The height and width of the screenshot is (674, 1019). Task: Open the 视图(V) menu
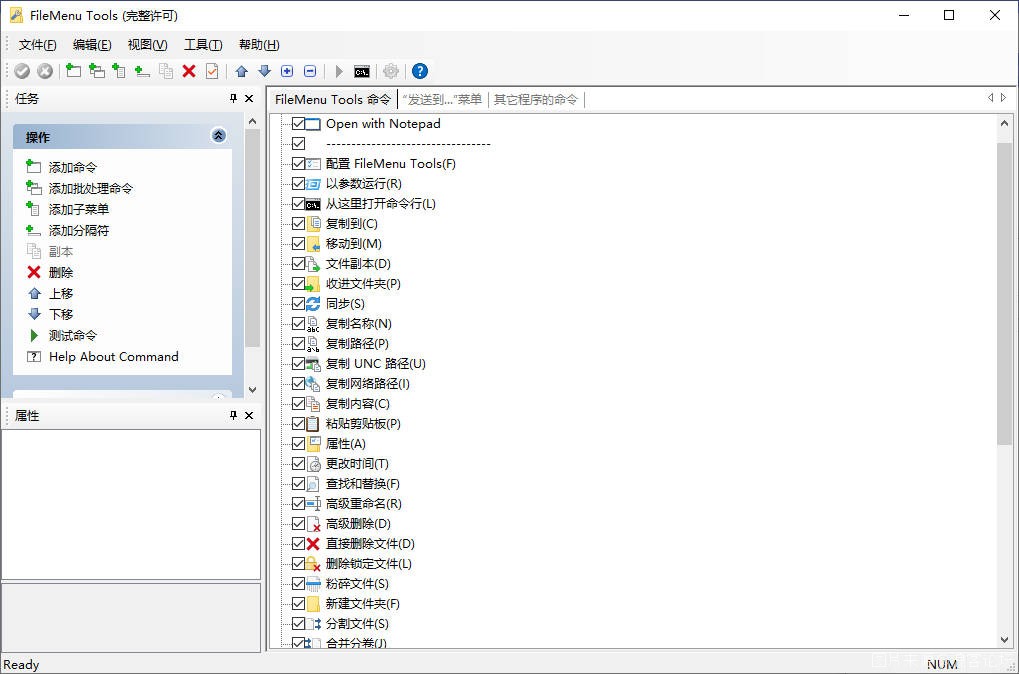pos(148,45)
